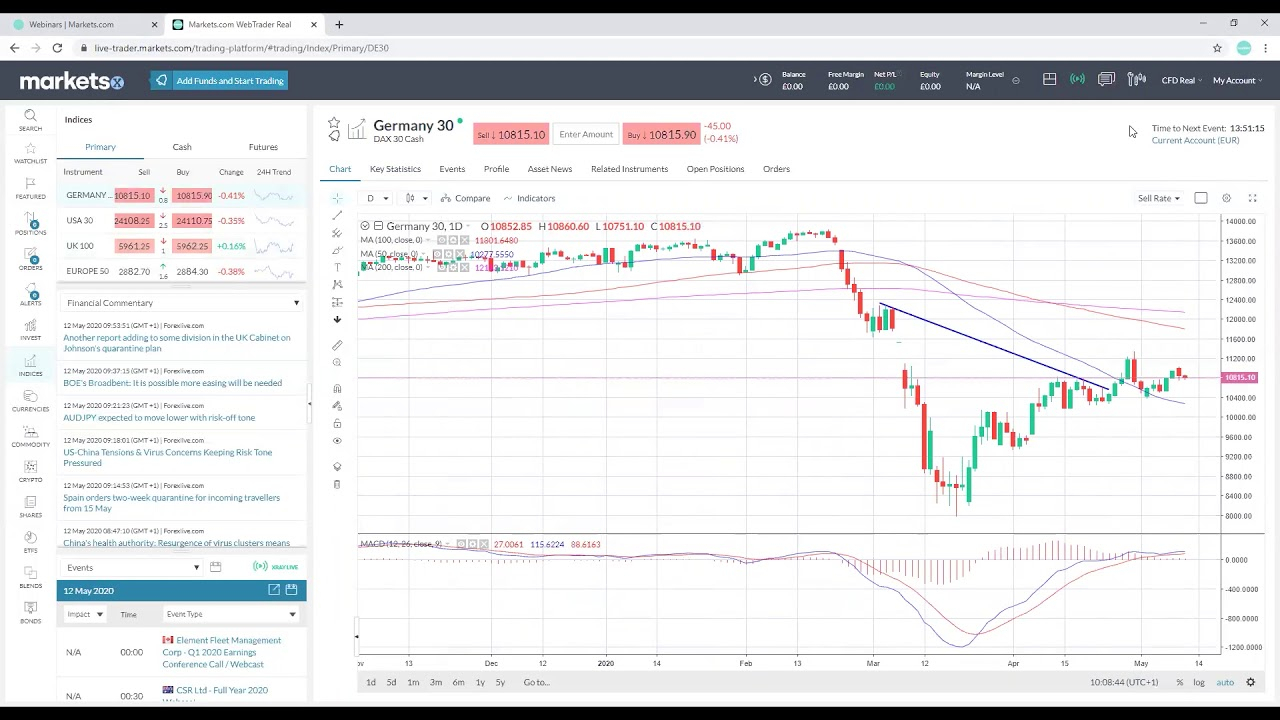Open the Currencies category in the sidebar
Screen dimensions: 1280x720
pyautogui.click(x=30, y=402)
